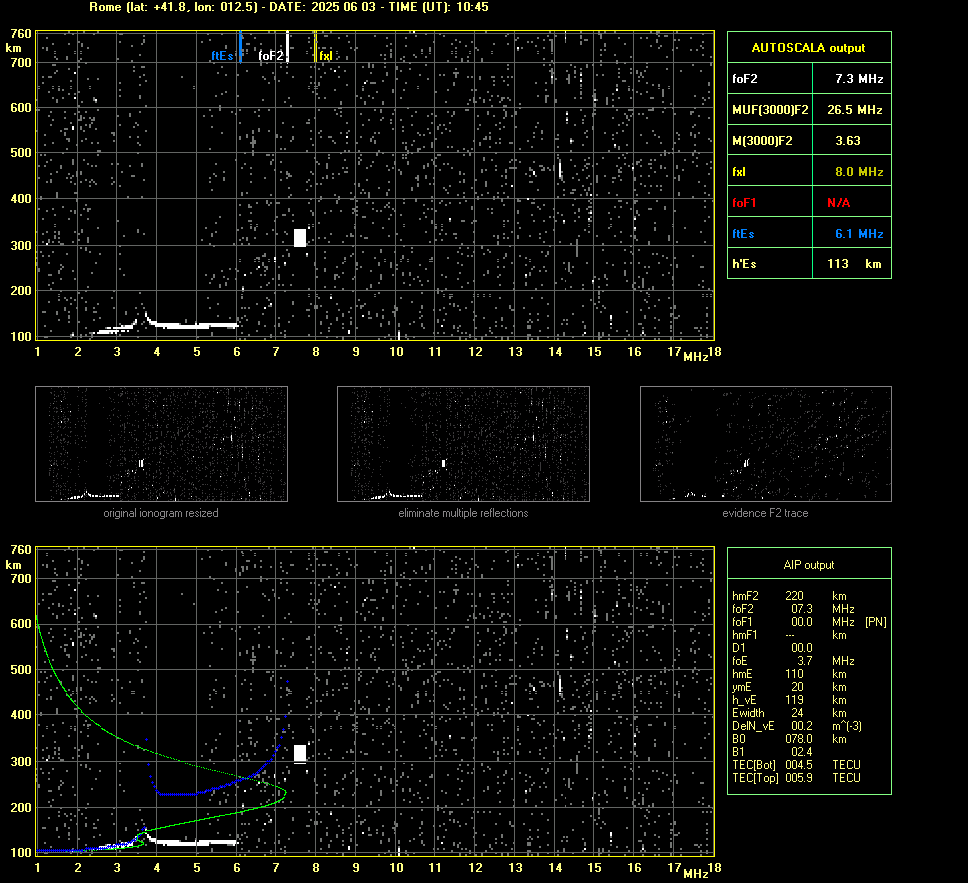The width and height of the screenshot is (968, 883).
Task: Click the hmE value '110' in AIP output
Action: 794,674
